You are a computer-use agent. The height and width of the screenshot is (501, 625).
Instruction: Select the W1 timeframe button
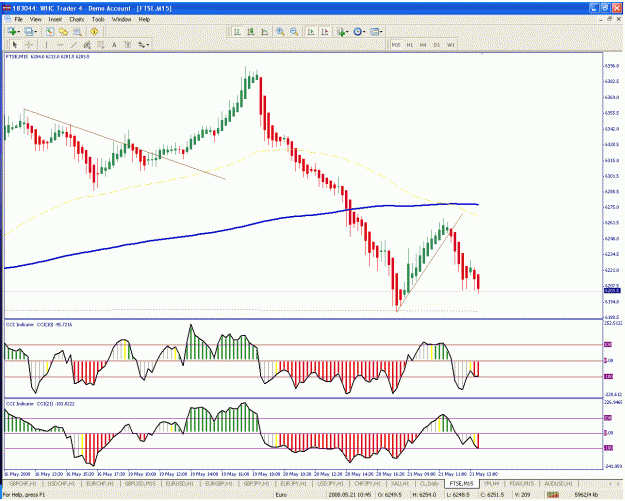(450, 45)
